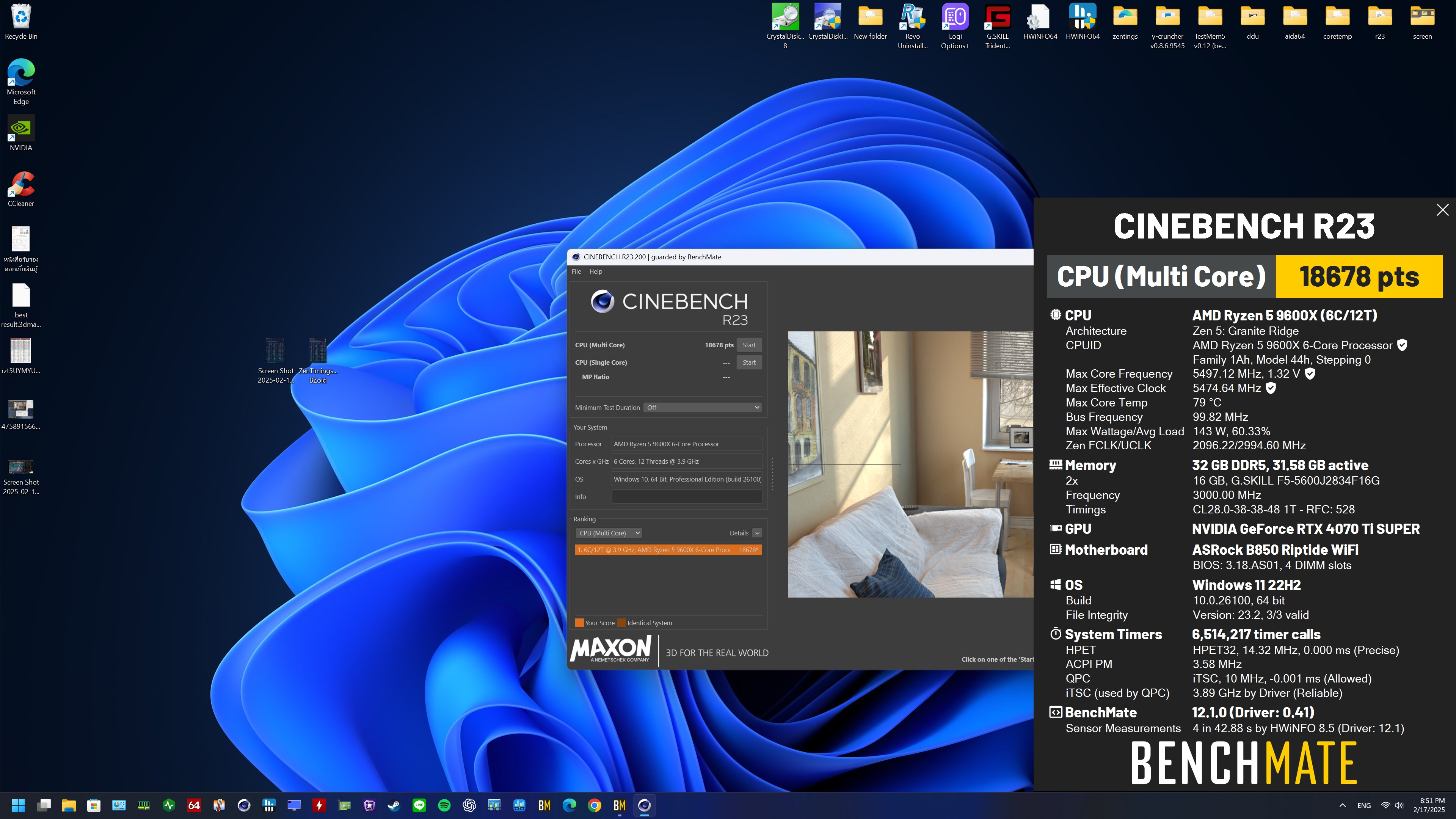The width and height of the screenshot is (1456, 819).
Task: Open Microsoft Store from the taskbar
Action: pos(94,805)
